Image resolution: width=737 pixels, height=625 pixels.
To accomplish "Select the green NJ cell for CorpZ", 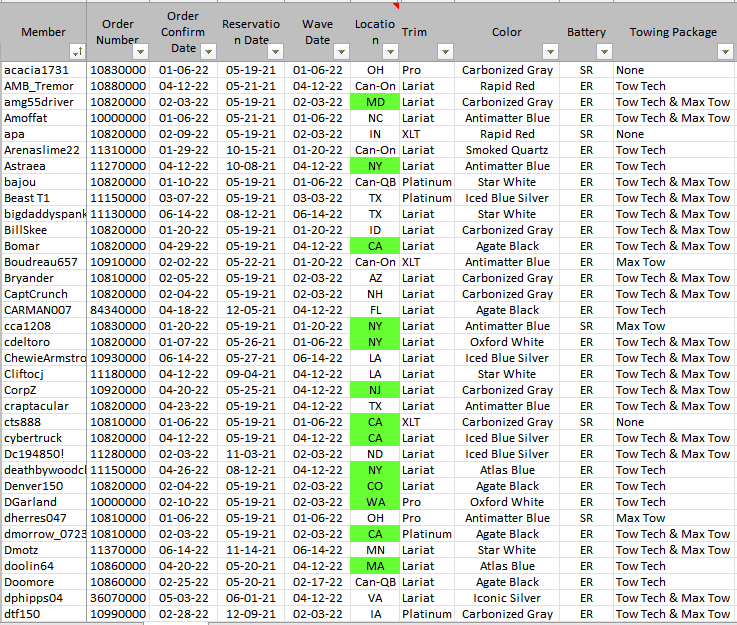I will (375, 390).
